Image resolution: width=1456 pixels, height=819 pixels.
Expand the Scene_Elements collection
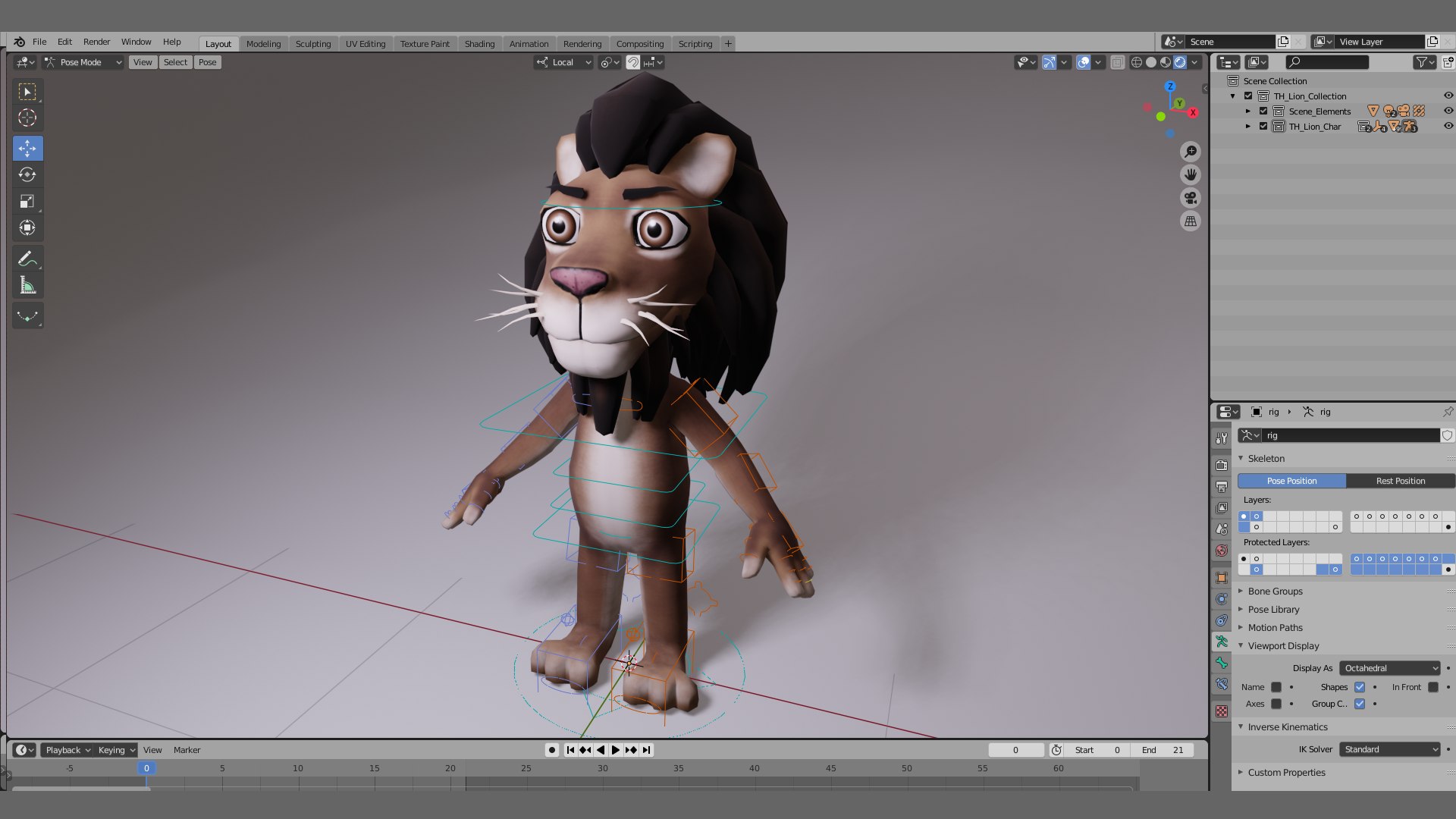tap(1248, 111)
